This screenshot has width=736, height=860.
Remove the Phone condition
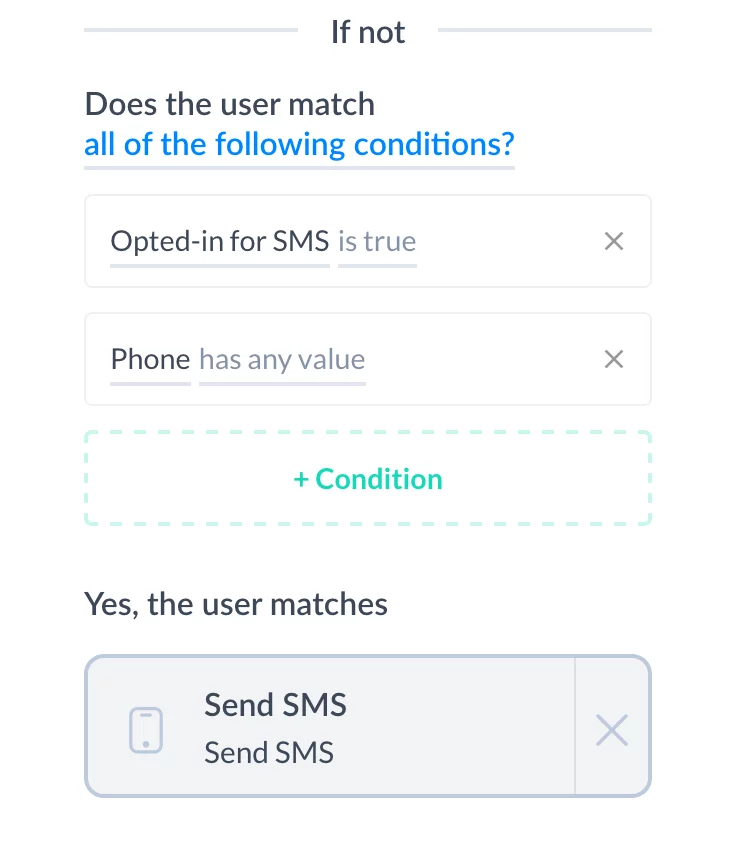(613, 359)
